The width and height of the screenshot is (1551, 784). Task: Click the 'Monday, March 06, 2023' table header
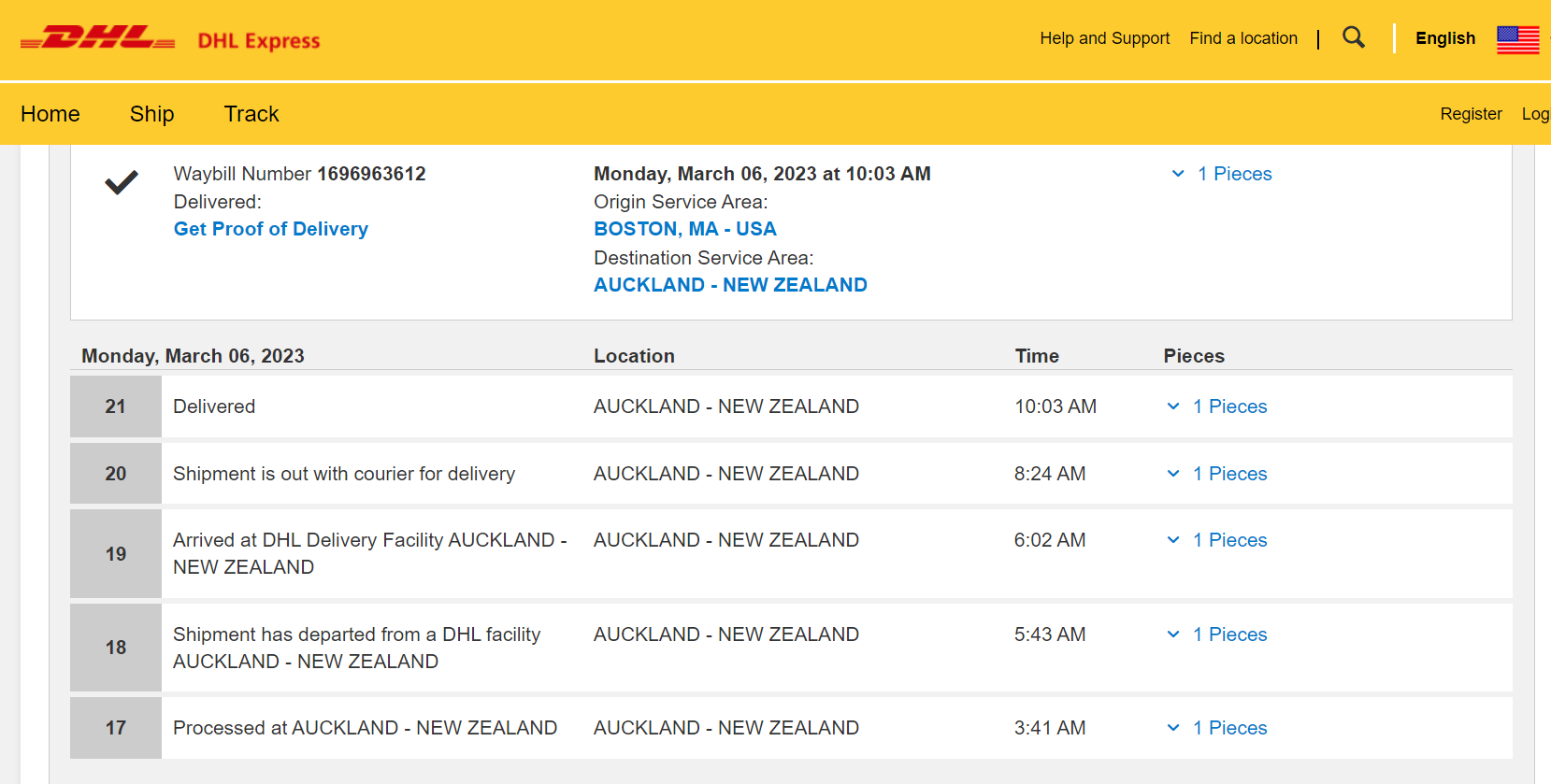pyautogui.click(x=193, y=356)
